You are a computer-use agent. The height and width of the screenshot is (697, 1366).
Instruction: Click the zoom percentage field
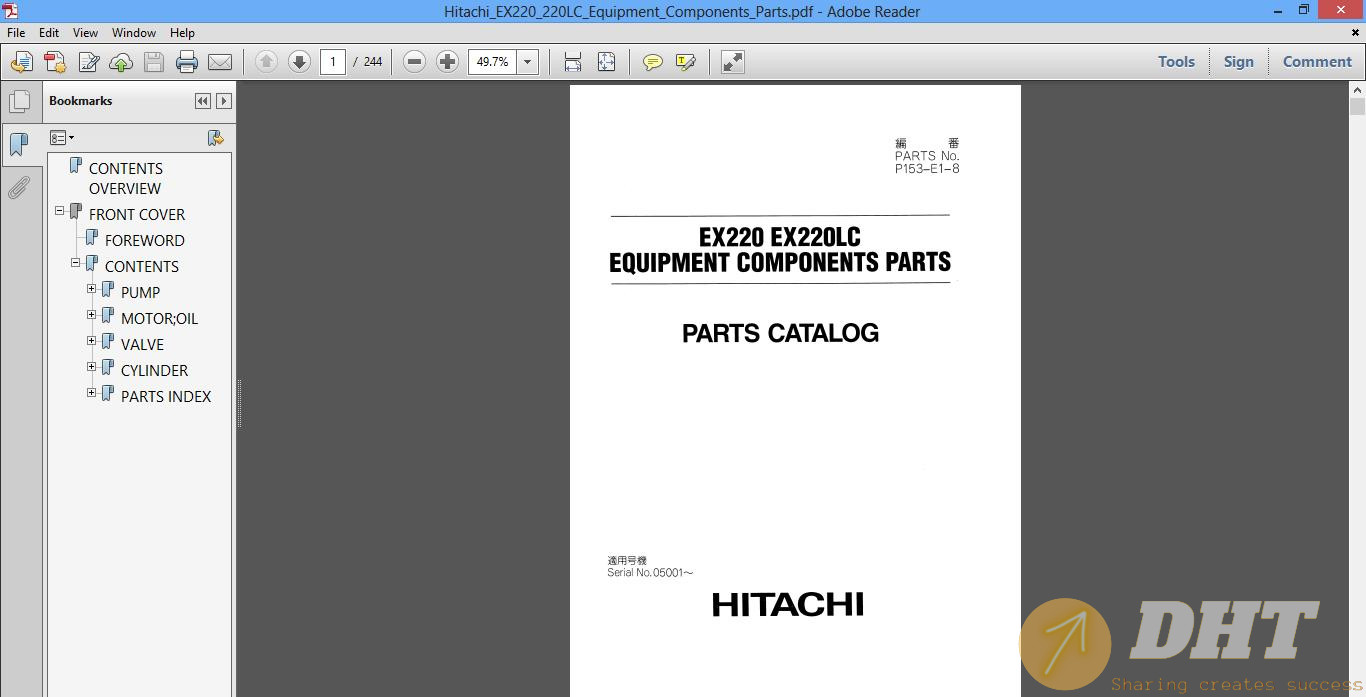point(493,62)
